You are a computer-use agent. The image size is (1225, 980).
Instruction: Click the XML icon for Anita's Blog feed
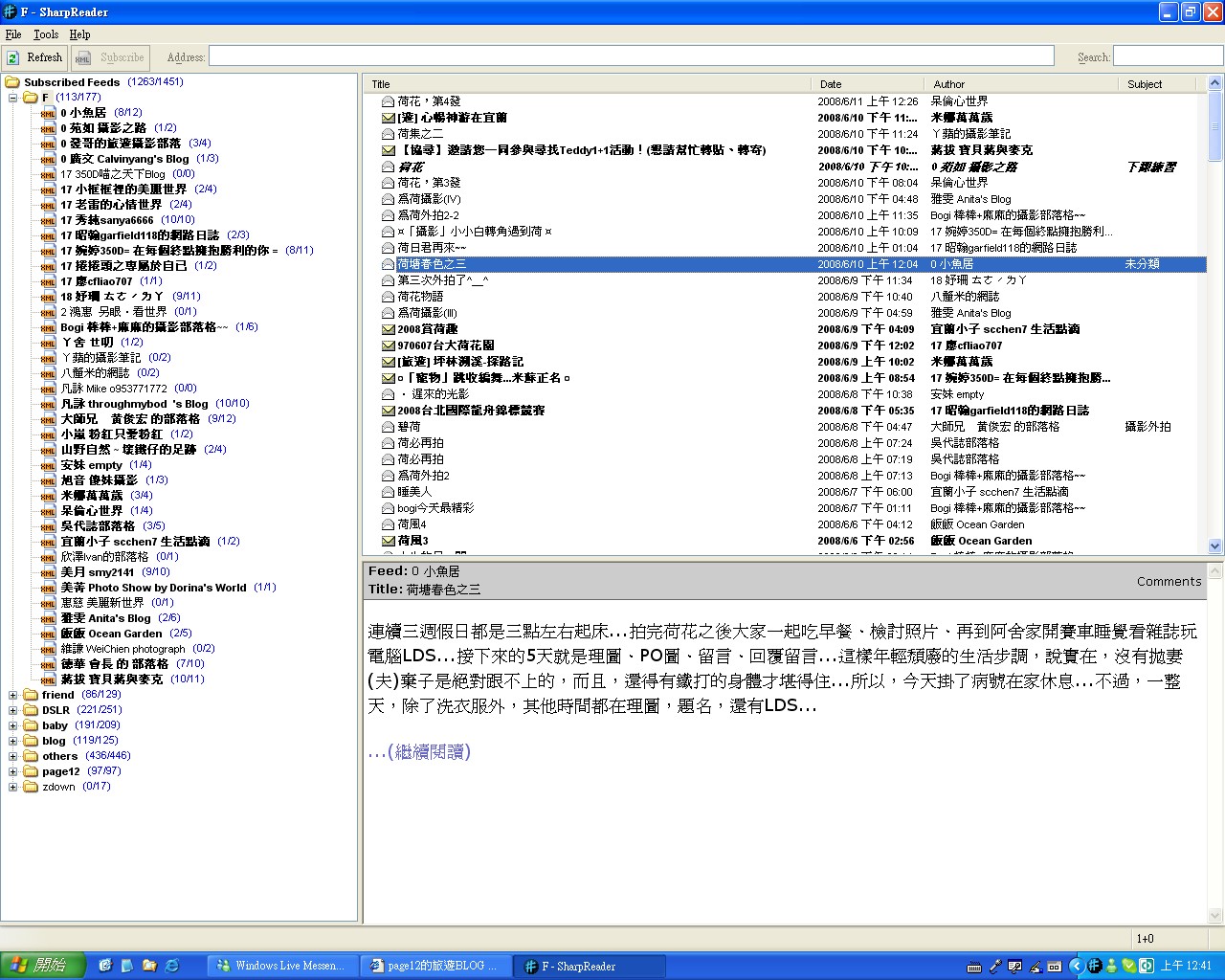(x=48, y=618)
